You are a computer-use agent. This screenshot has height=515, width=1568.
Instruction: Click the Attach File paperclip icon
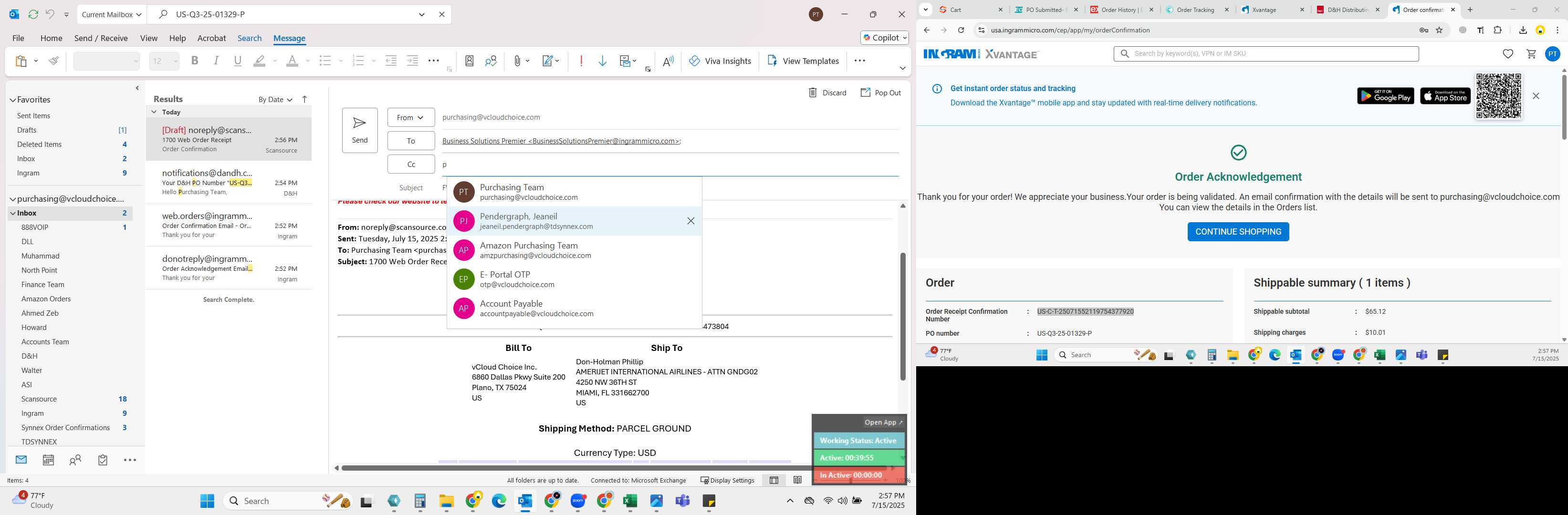click(517, 61)
